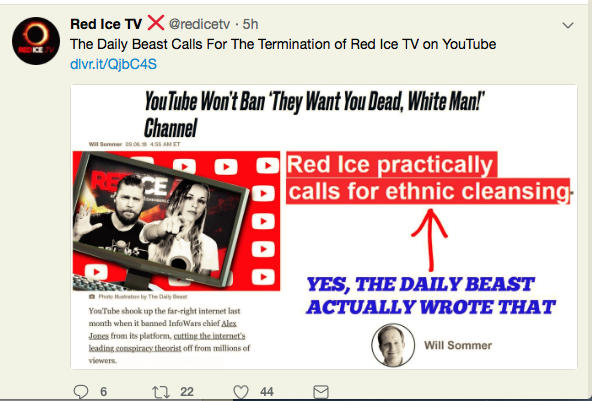Click Will Sommer's circular portrait photo
This screenshot has width=592, height=401.
click(393, 345)
